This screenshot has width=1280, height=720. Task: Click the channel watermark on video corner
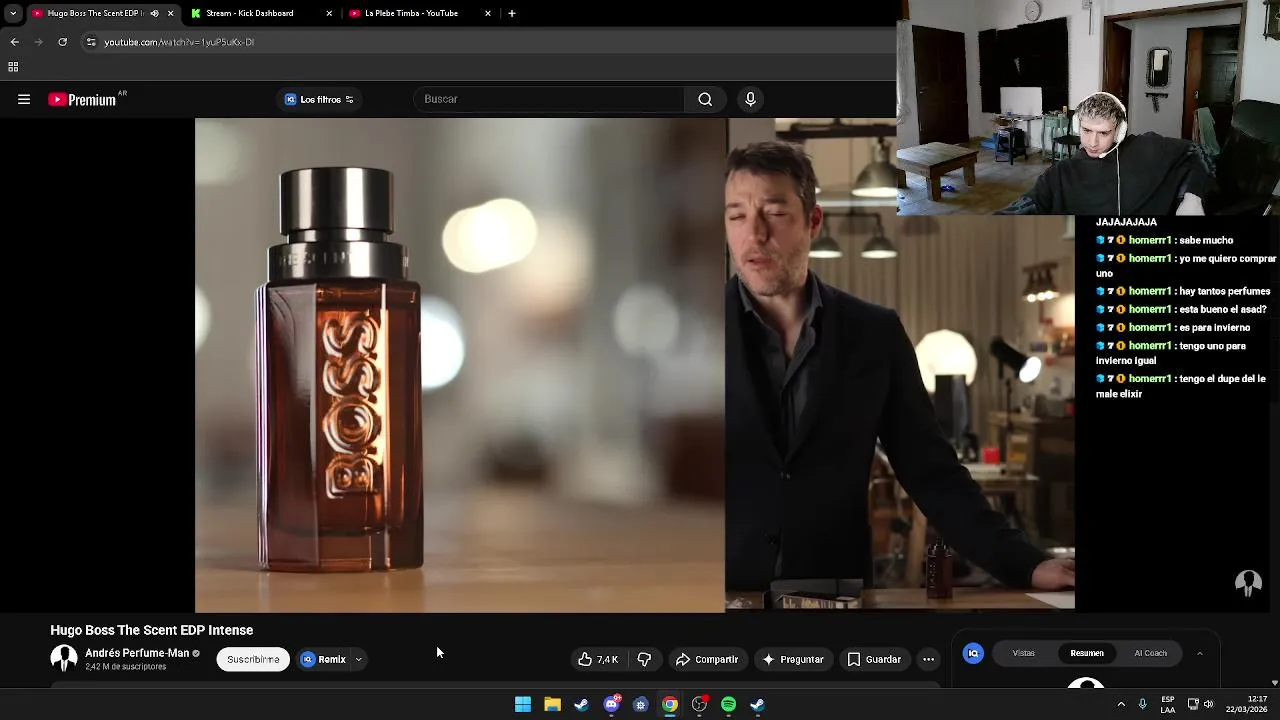1248,583
